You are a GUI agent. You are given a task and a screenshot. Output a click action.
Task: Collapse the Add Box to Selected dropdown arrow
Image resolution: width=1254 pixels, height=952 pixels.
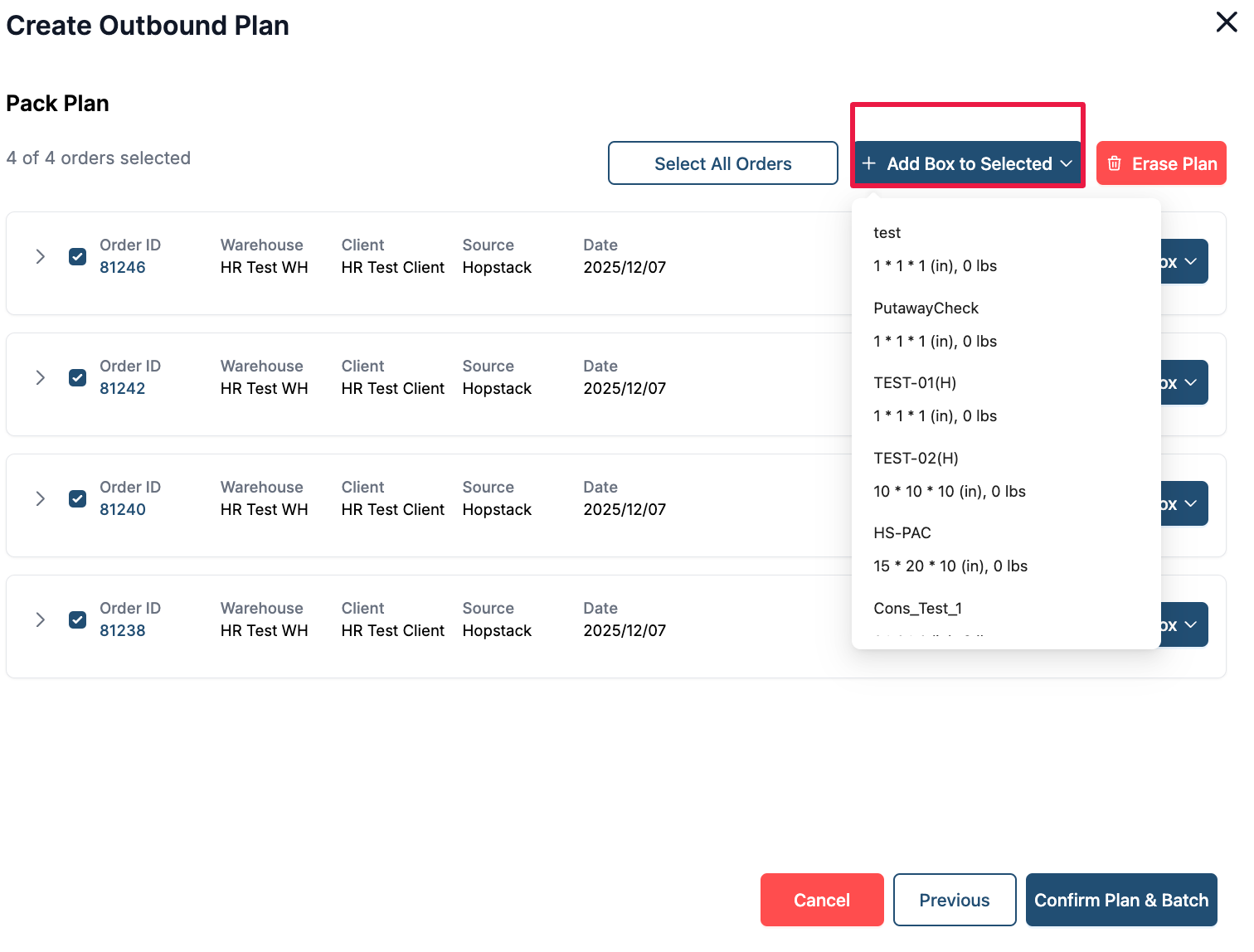1067,163
